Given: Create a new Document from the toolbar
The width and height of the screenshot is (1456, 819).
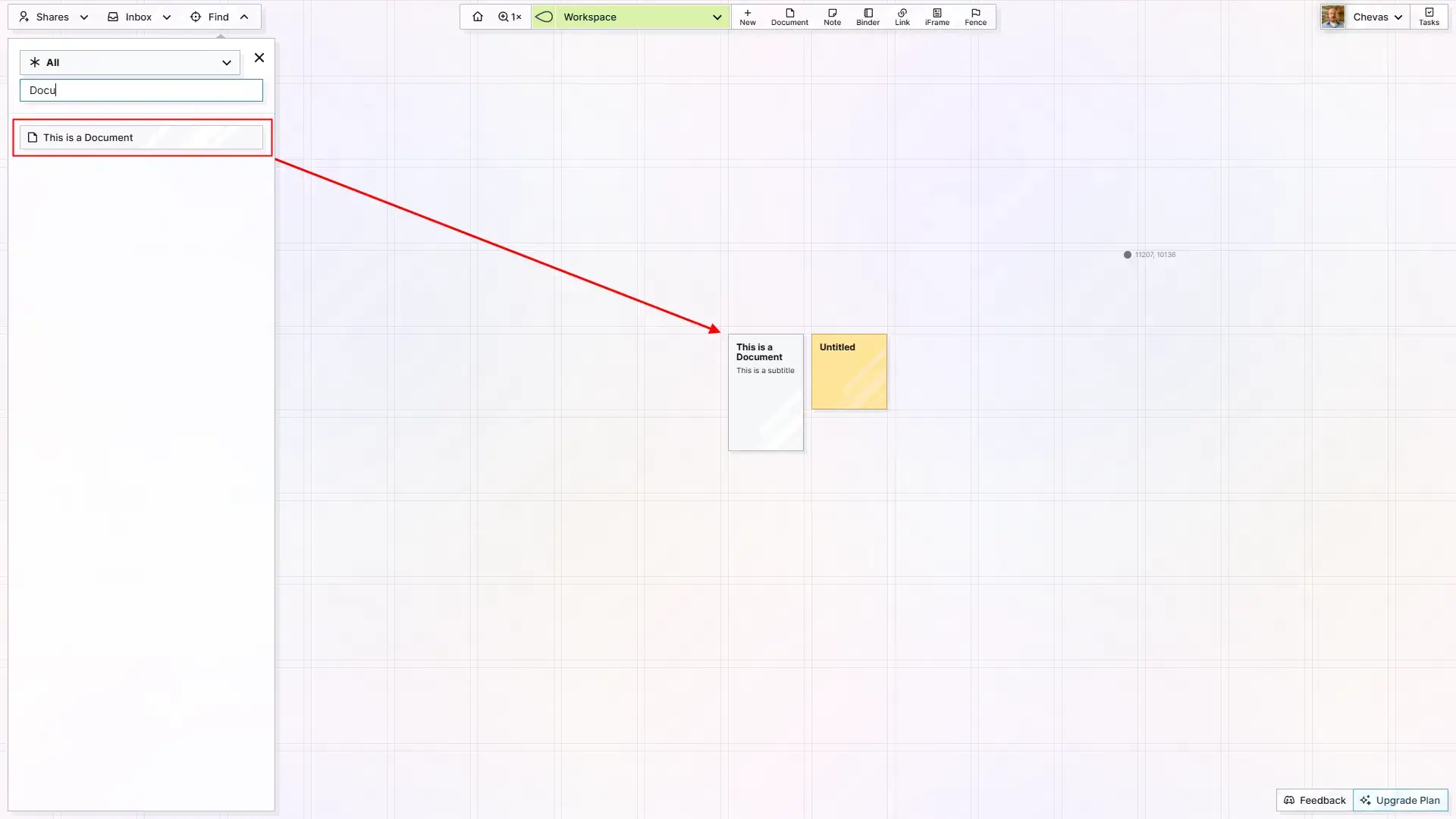Looking at the screenshot, I should pos(789,17).
